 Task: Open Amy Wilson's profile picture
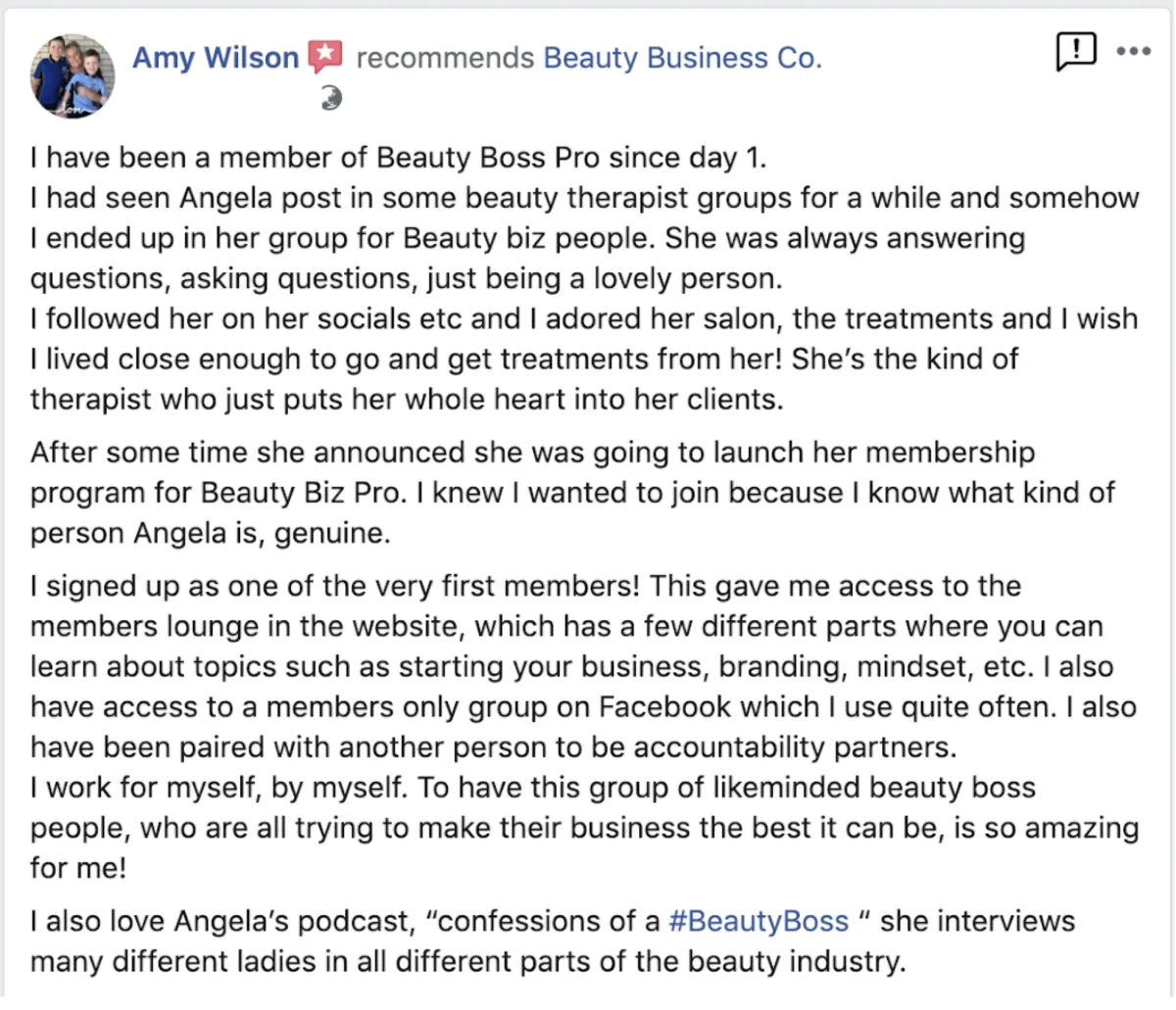[73, 75]
